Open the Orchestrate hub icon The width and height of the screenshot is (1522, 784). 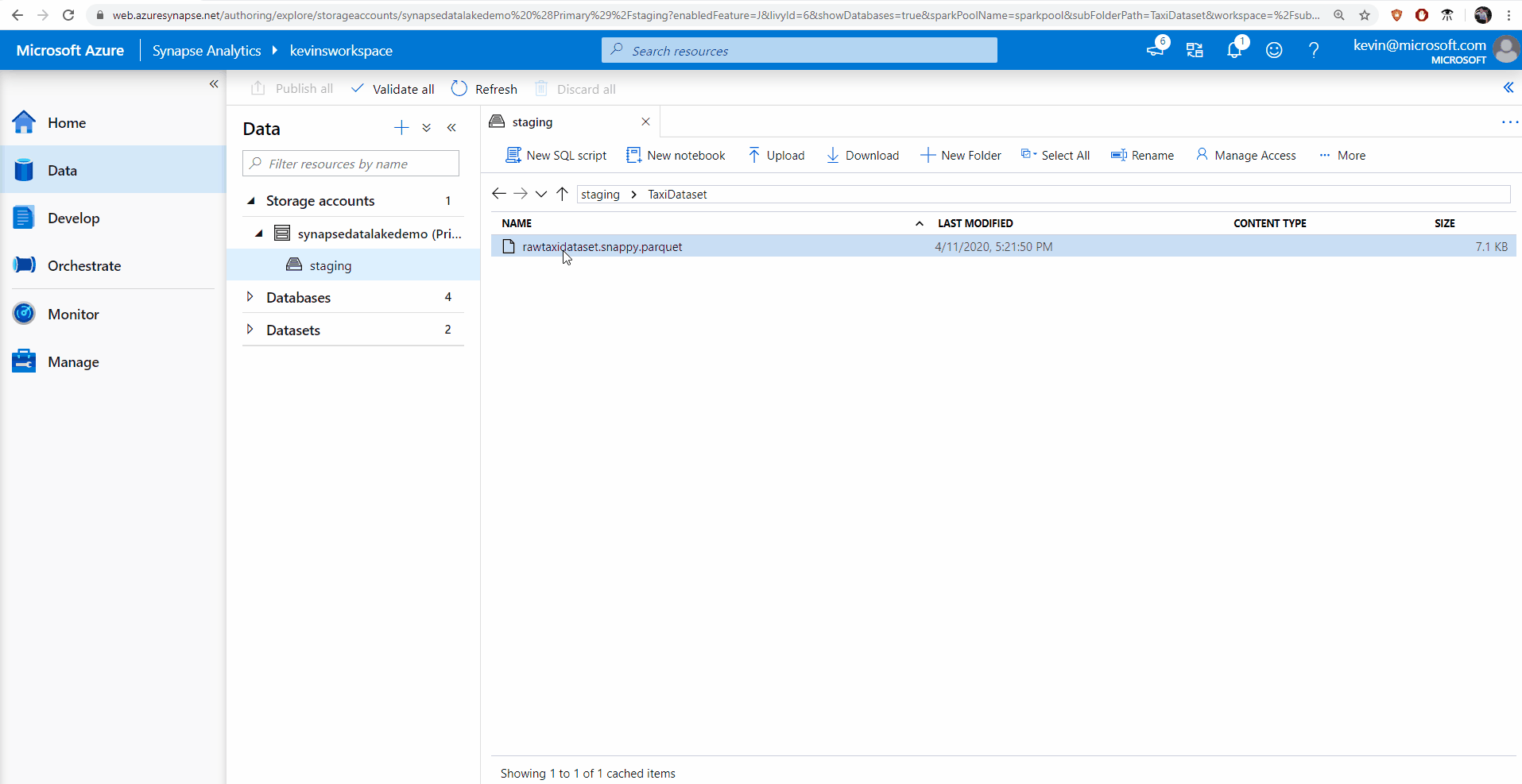click(x=24, y=265)
